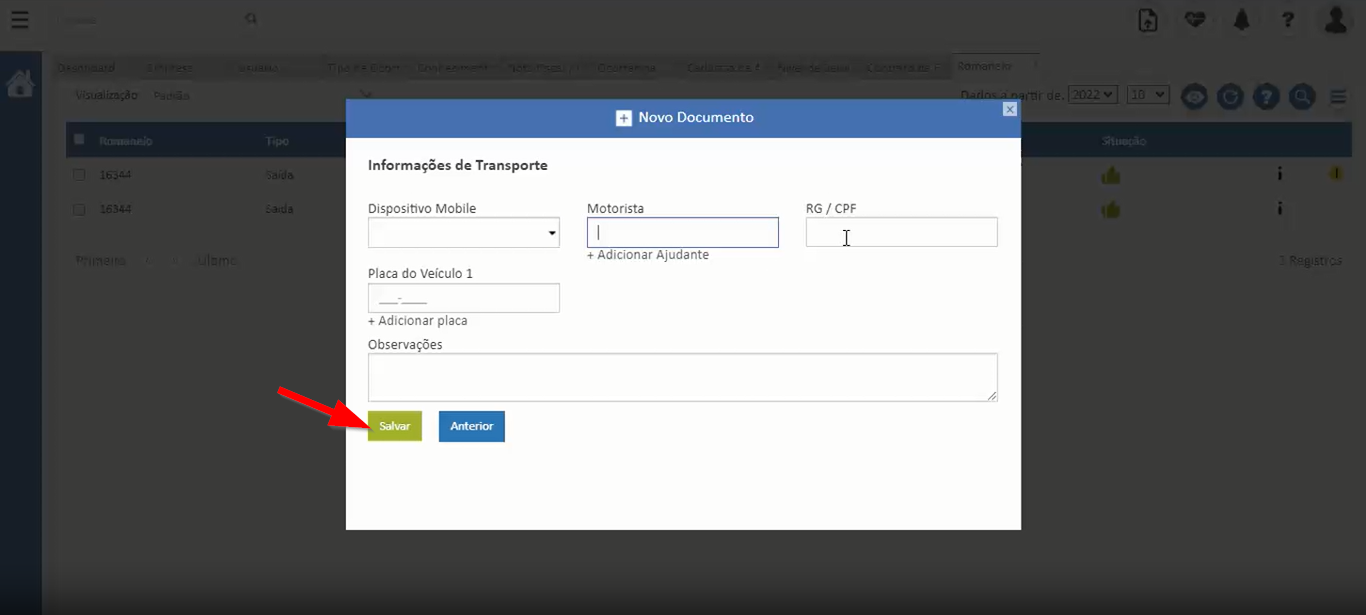
Task: Toggle the eye visualization icon
Action: [1194, 97]
